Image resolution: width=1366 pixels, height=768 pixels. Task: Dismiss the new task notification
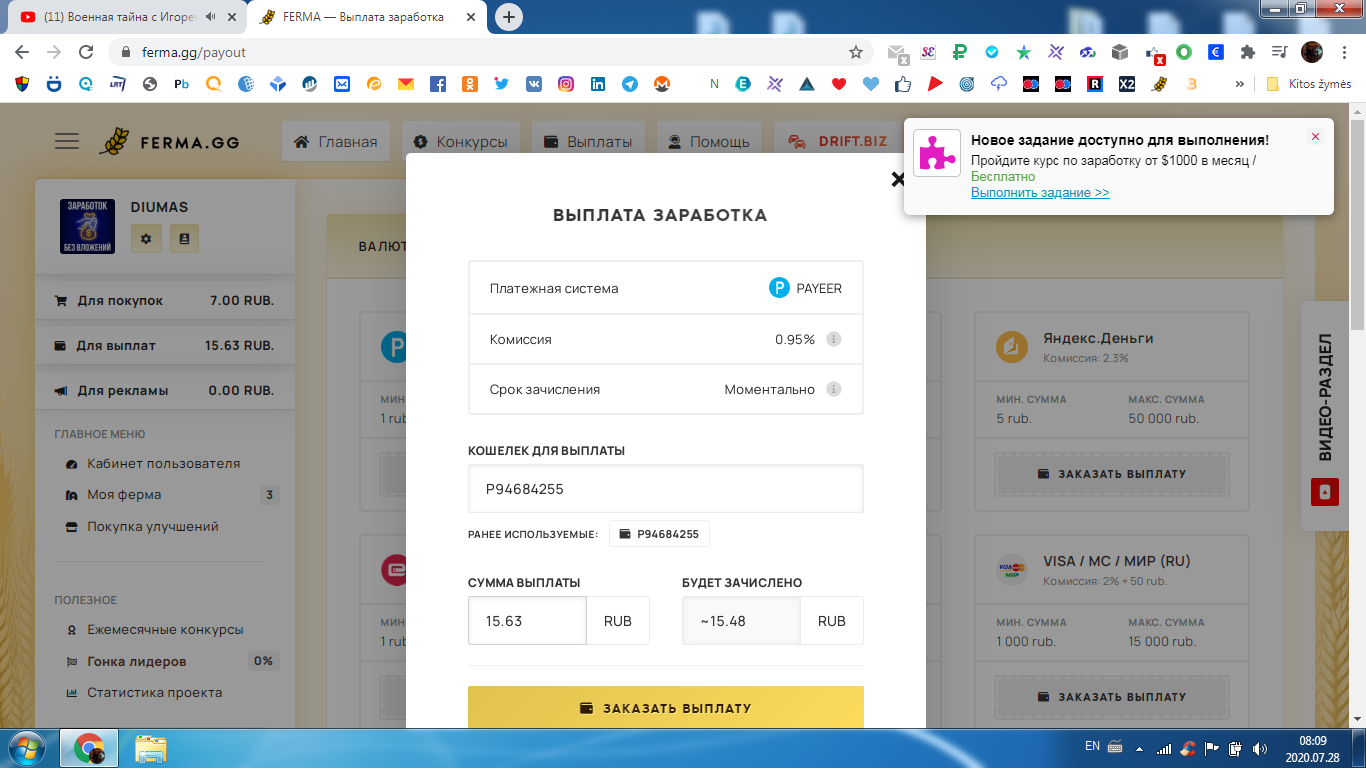(x=1315, y=137)
